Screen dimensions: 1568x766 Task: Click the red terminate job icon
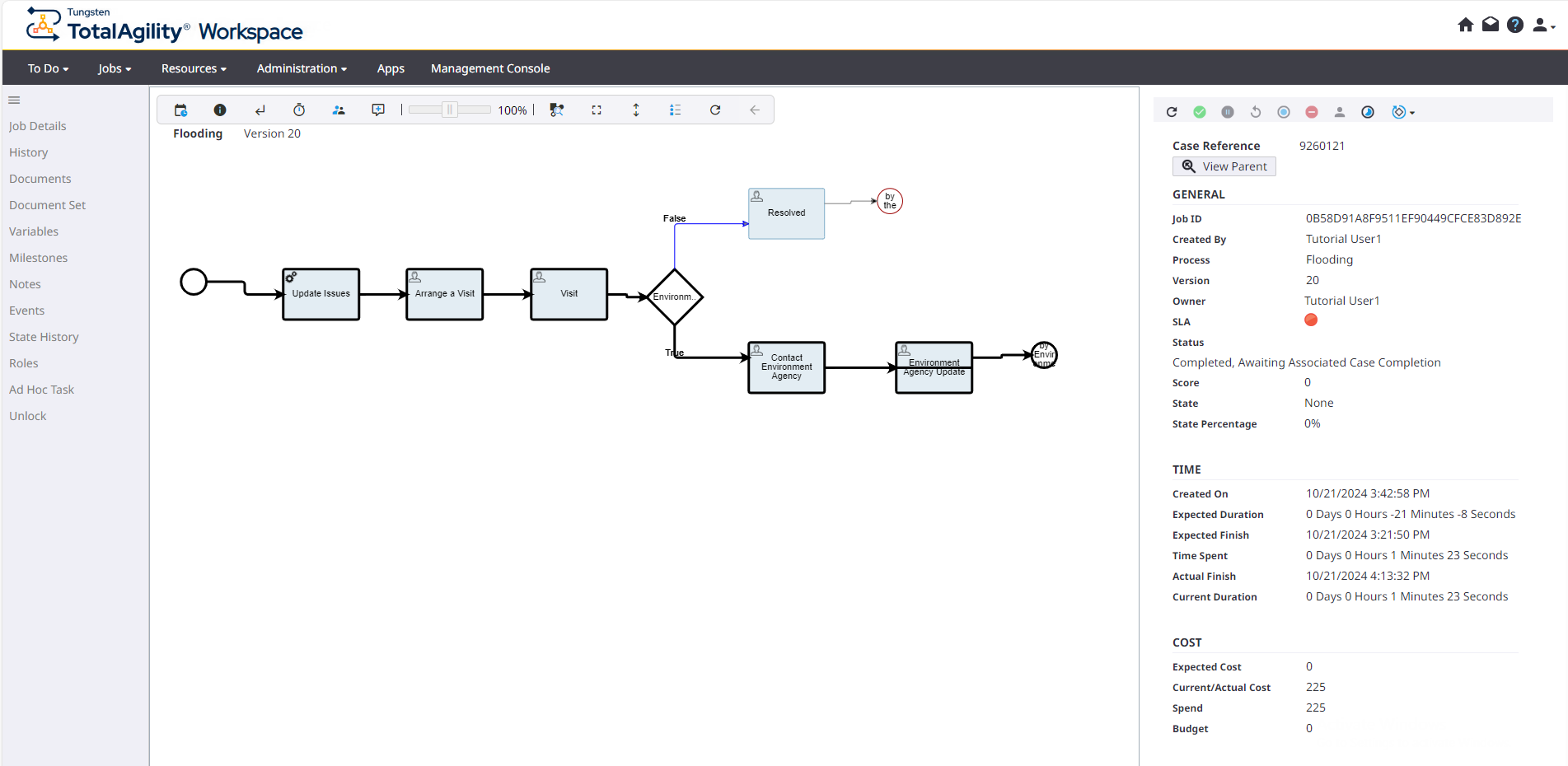[1312, 112]
